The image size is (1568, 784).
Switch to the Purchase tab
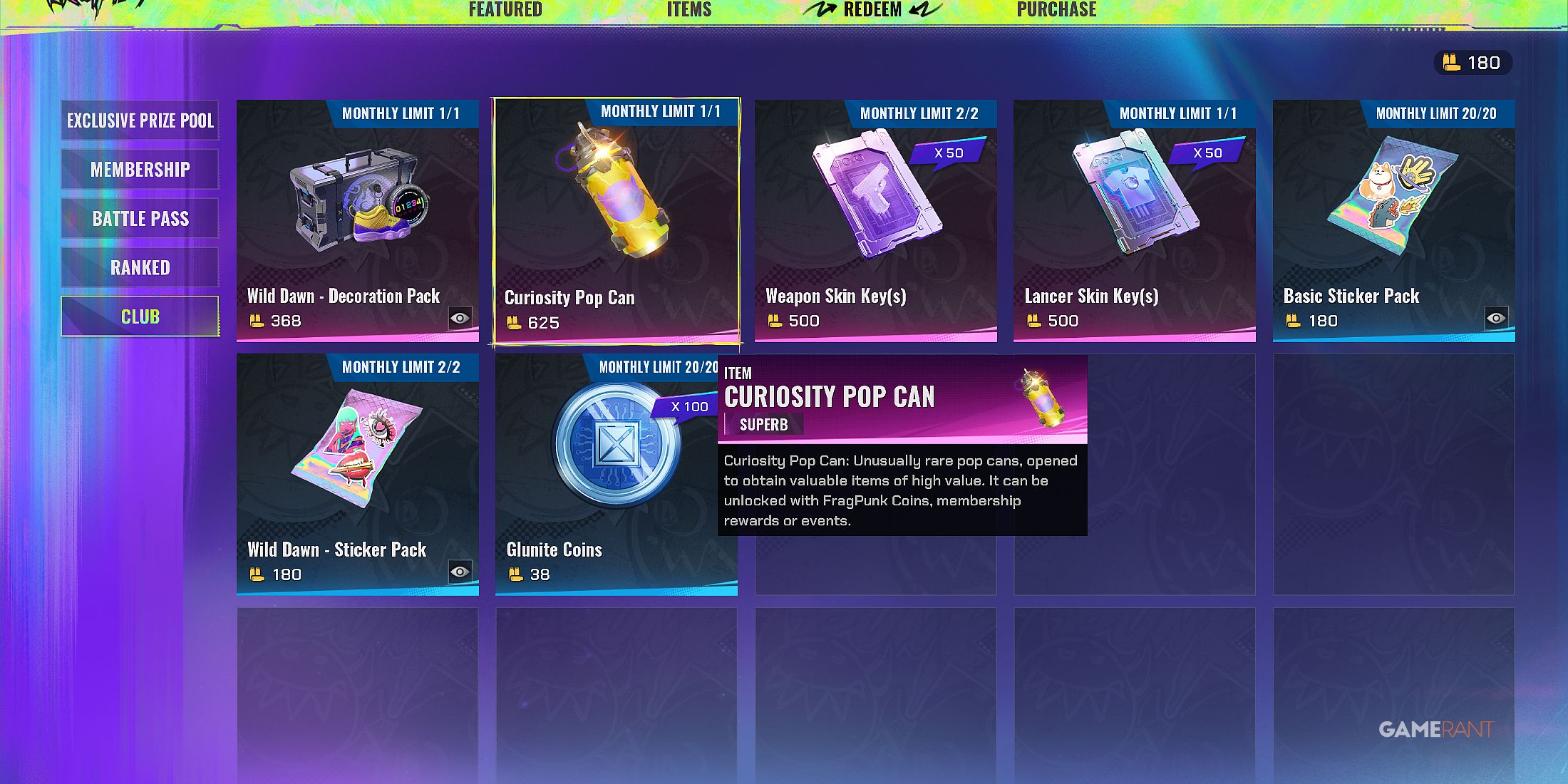(1056, 9)
